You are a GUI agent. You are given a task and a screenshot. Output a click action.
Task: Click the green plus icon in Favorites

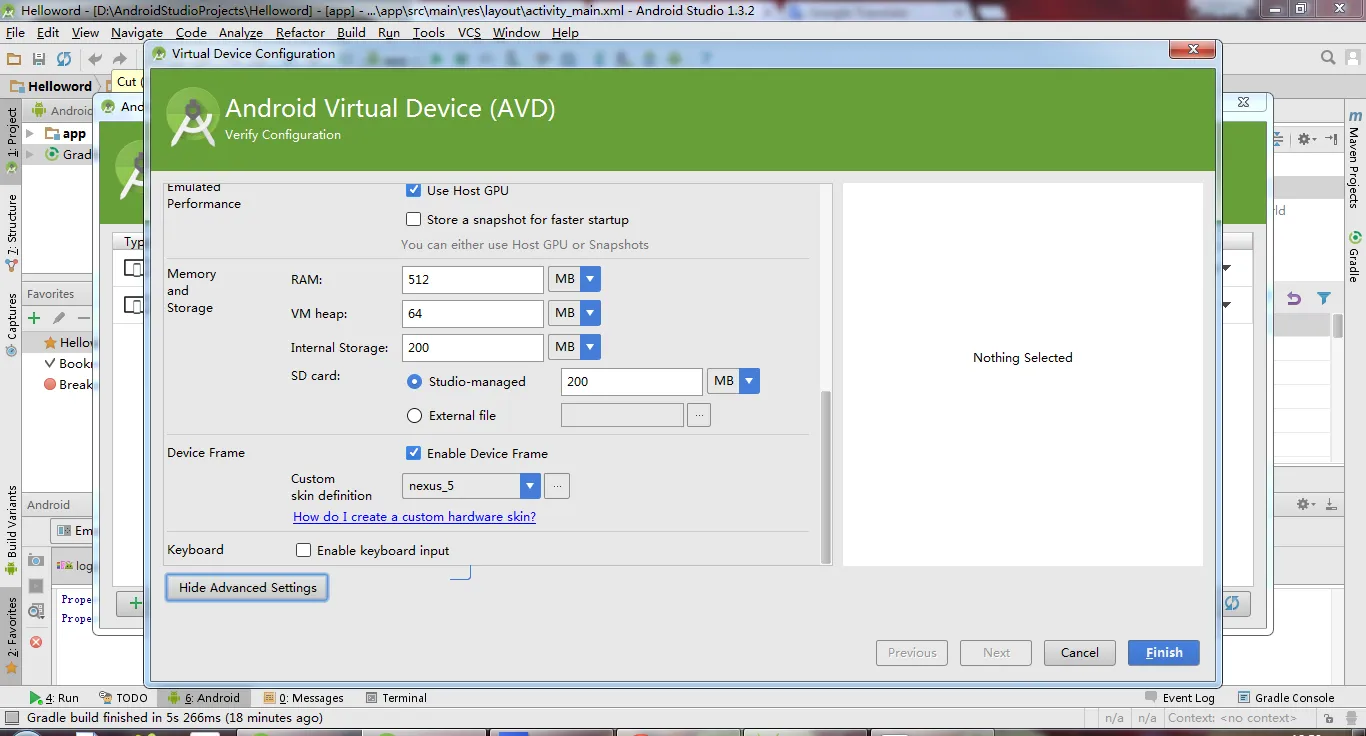pos(34,318)
